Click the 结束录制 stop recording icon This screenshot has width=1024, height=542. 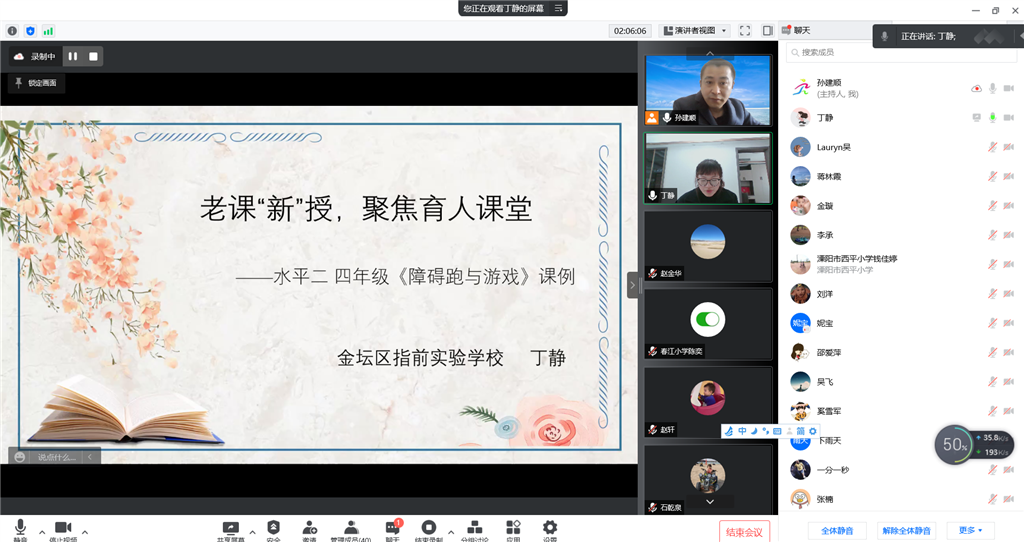pos(428,528)
